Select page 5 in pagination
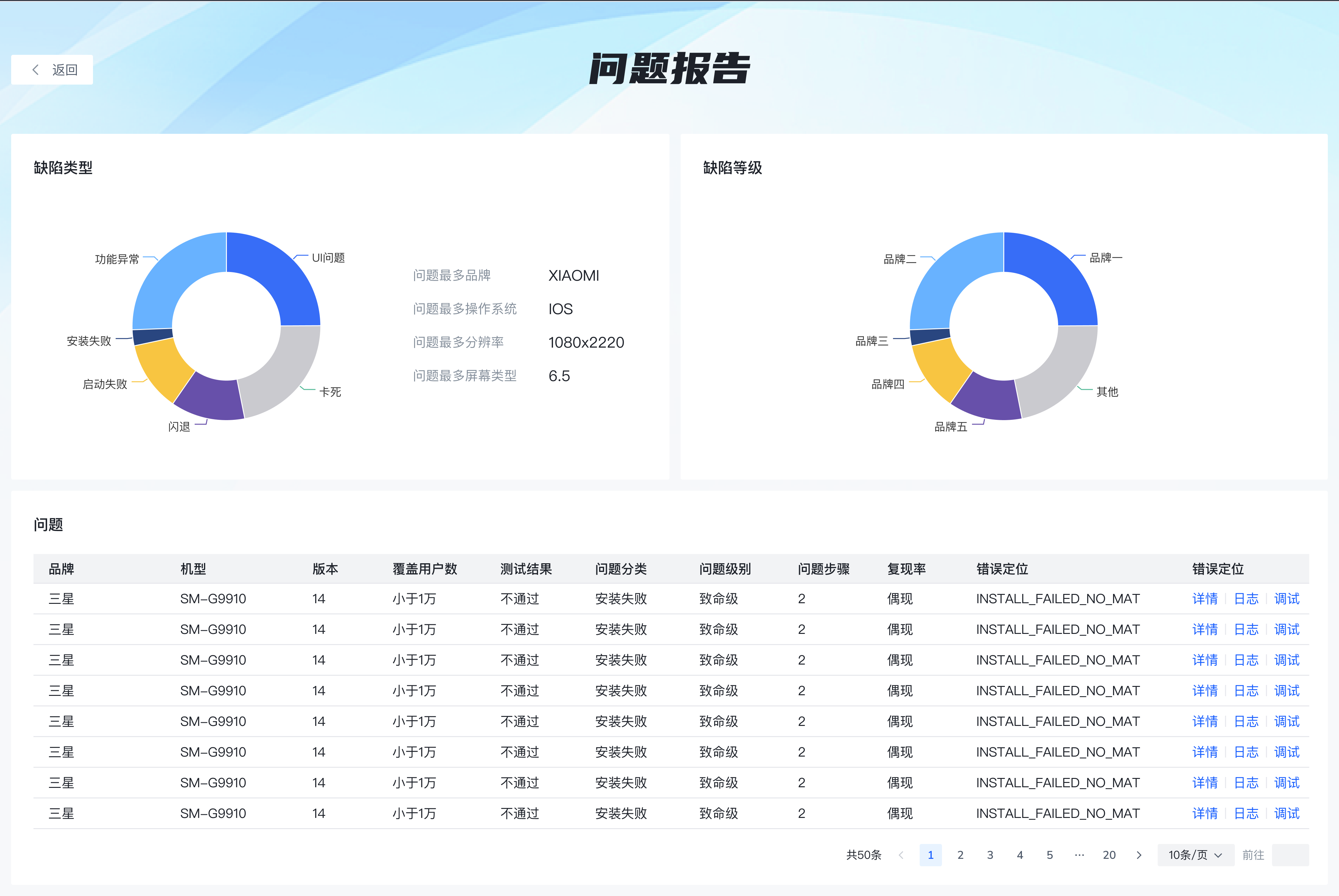Image resolution: width=1339 pixels, height=896 pixels. click(x=1049, y=855)
